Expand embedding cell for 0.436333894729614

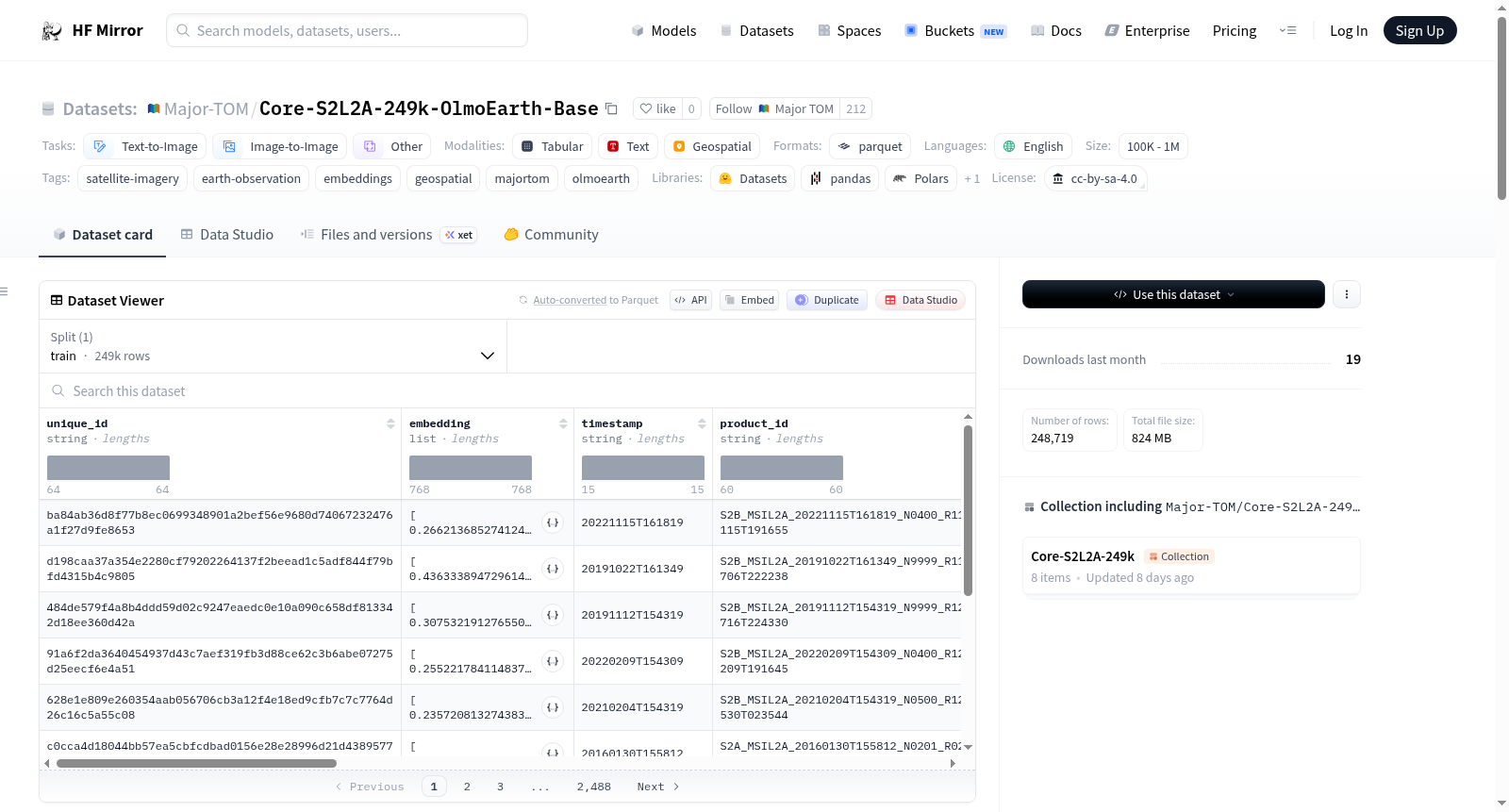(553, 569)
